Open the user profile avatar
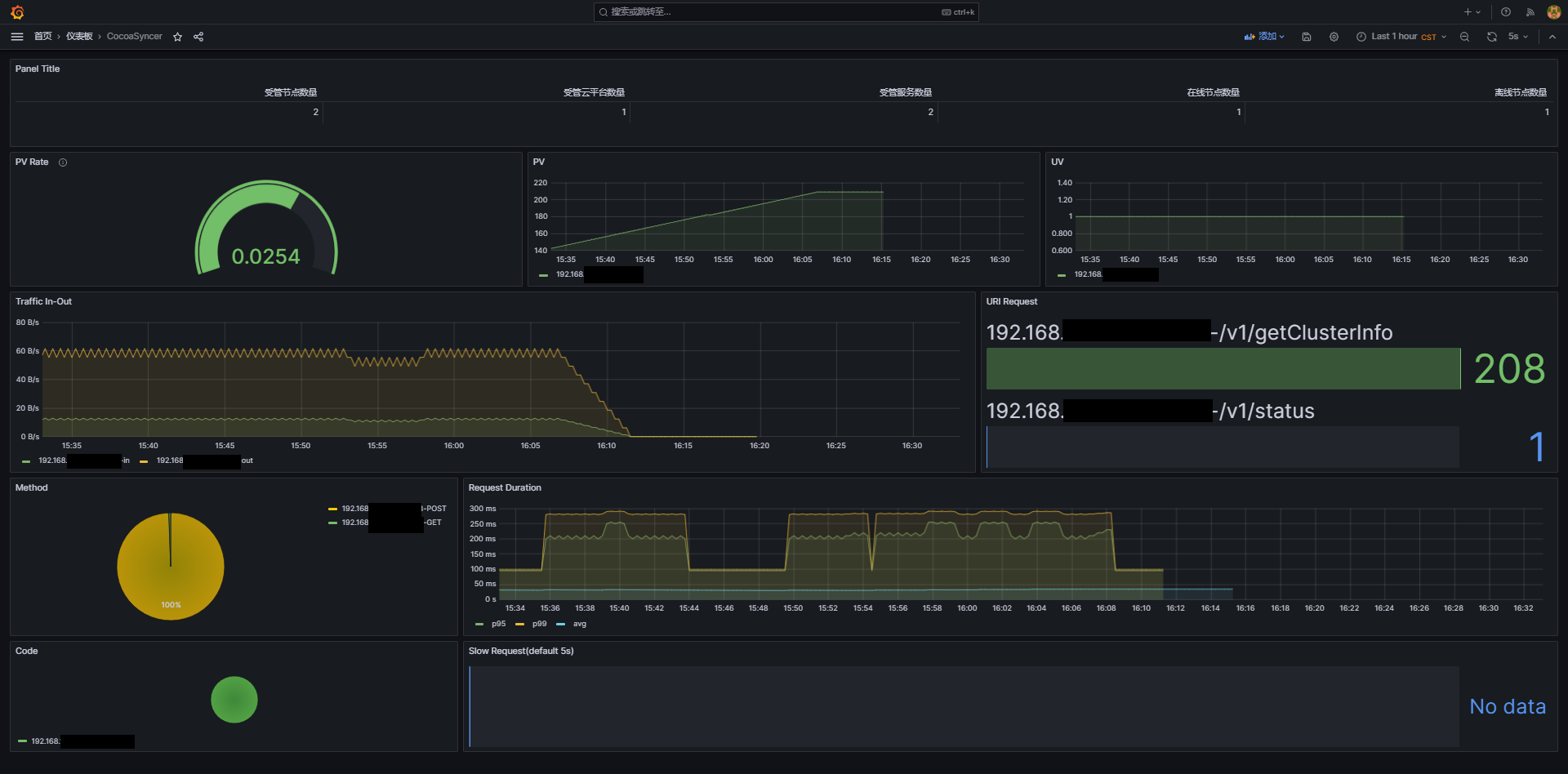This screenshot has height=774, width=1568. 1553,12
